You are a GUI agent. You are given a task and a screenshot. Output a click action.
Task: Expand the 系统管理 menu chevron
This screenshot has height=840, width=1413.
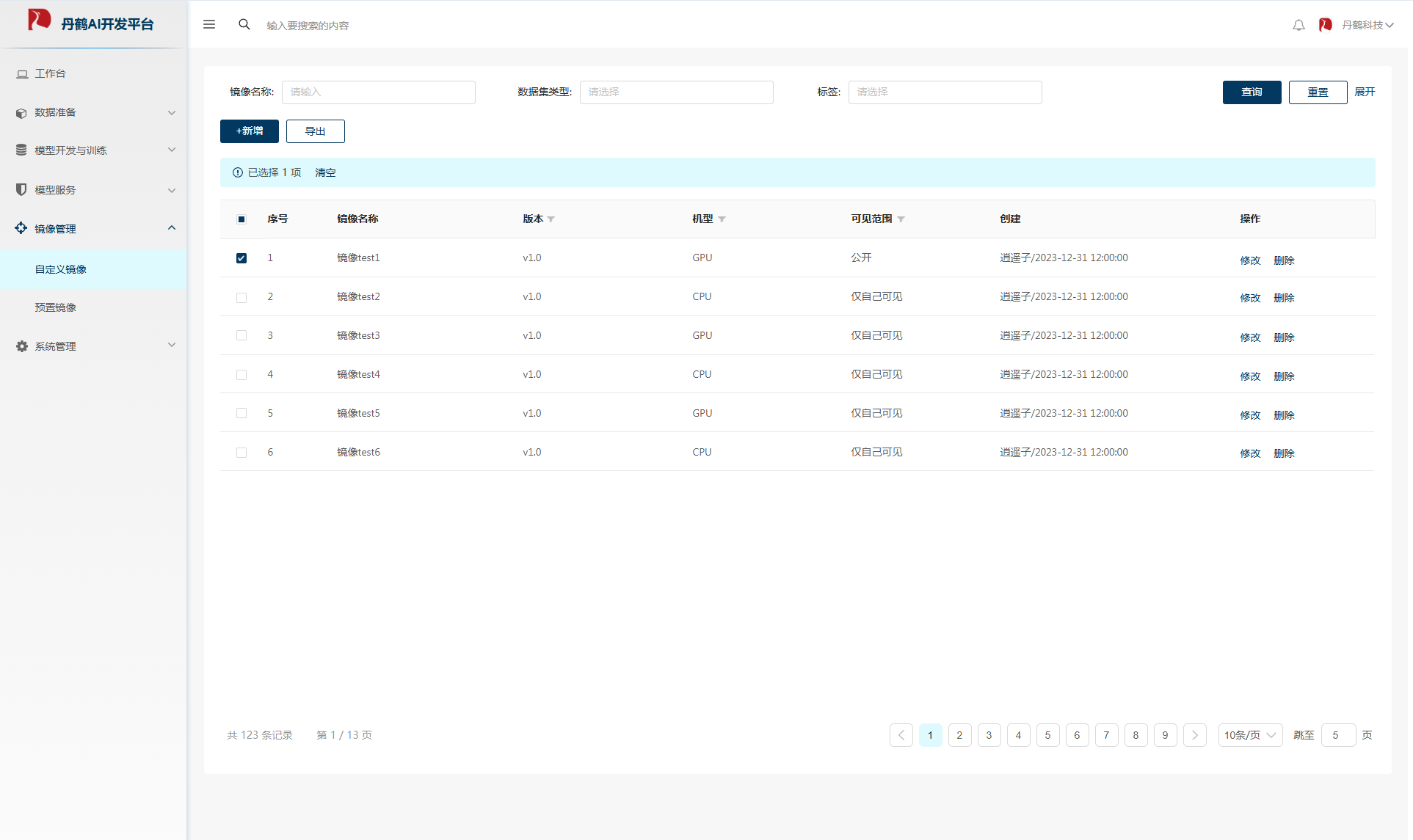tap(172, 345)
